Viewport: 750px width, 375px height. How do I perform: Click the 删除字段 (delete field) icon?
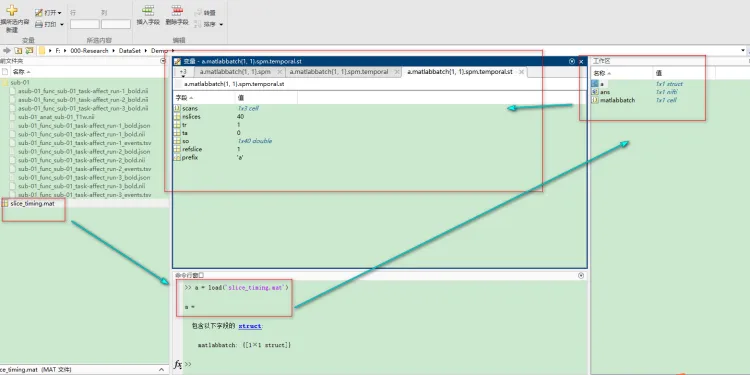[177, 11]
